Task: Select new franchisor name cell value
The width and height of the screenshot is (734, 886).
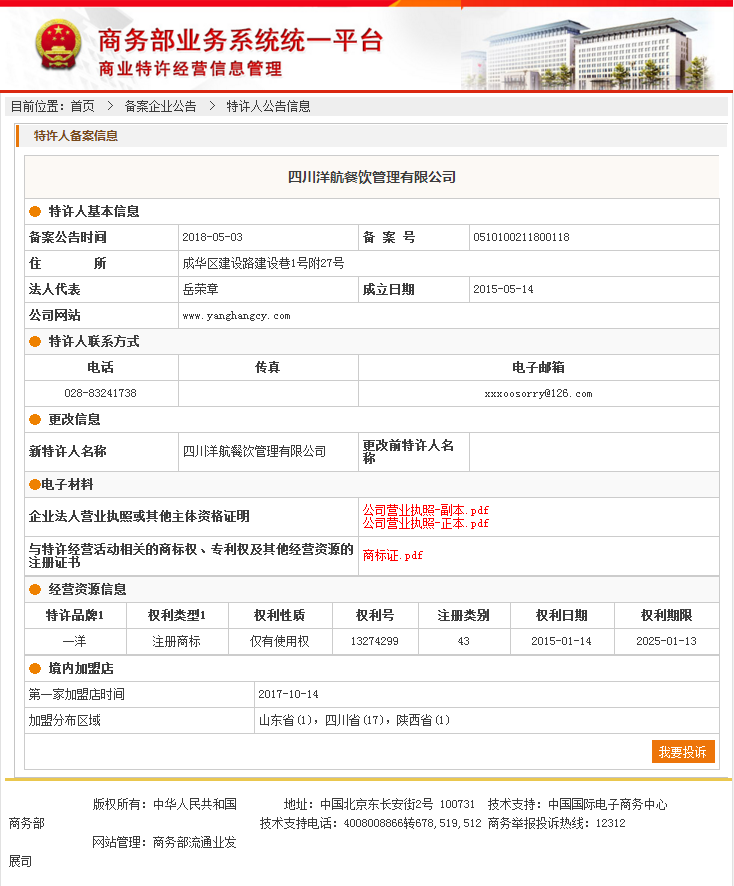Action: 254,451
